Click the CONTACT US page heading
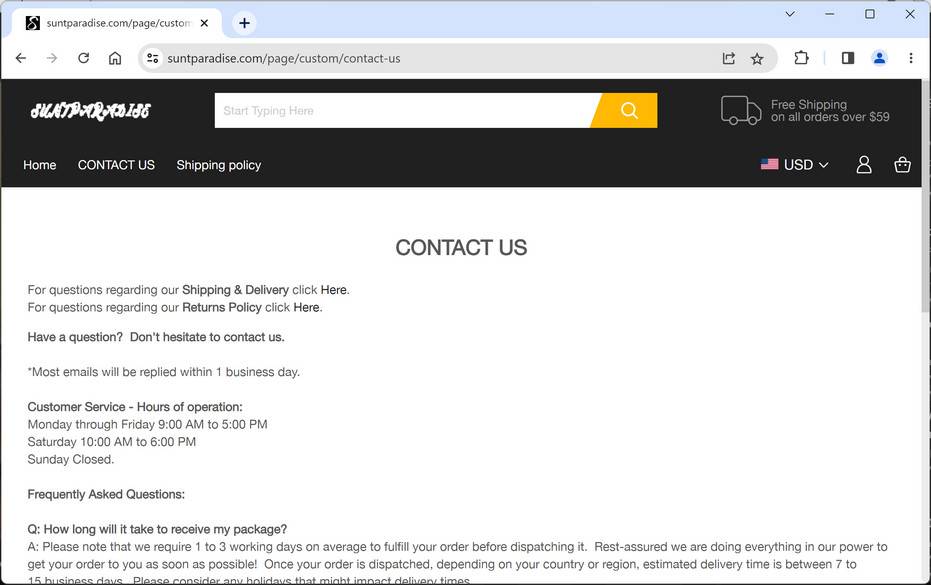931x585 pixels. pos(461,248)
